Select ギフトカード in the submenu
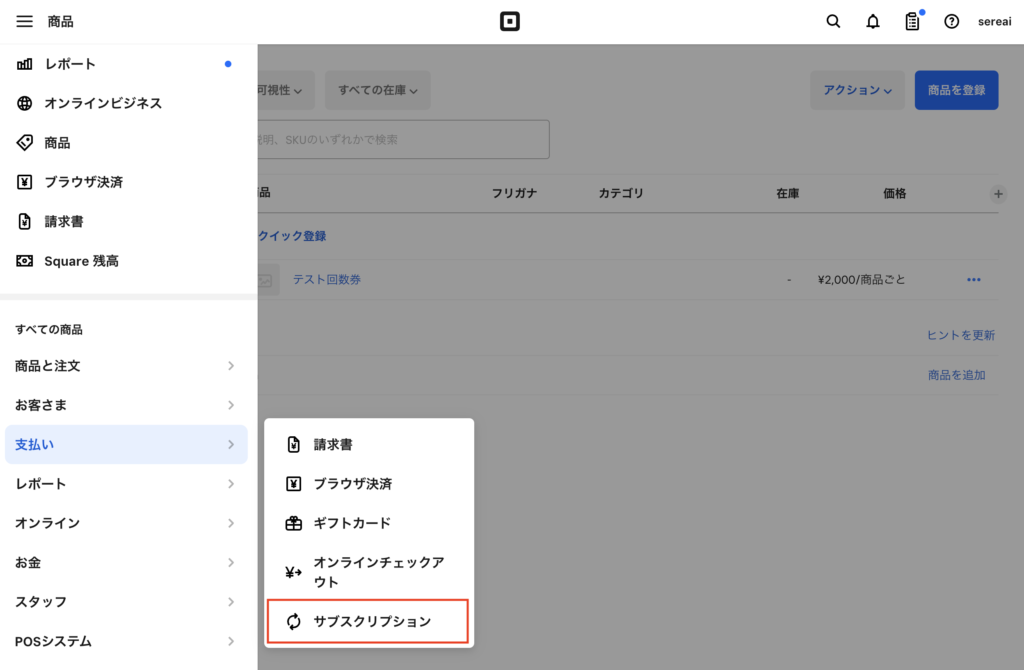This screenshot has width=1024, height=670. tap(351, 523)
